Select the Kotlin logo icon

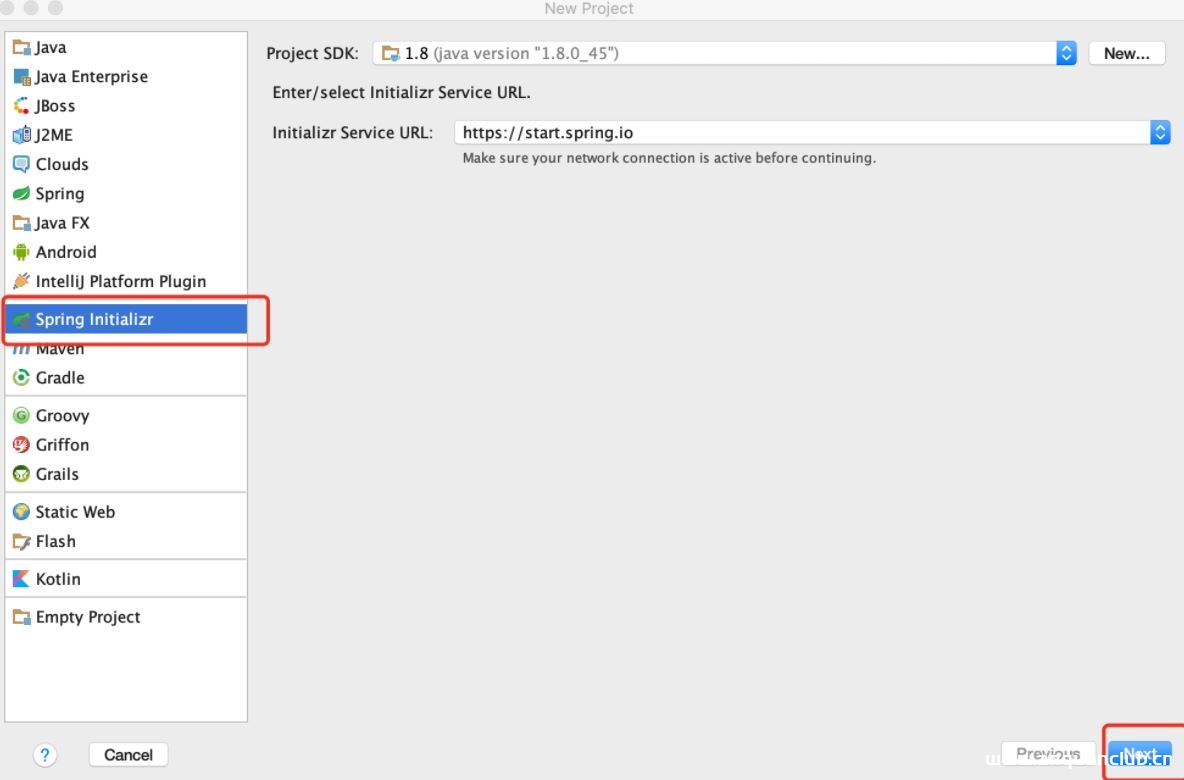tap(21, 579)
